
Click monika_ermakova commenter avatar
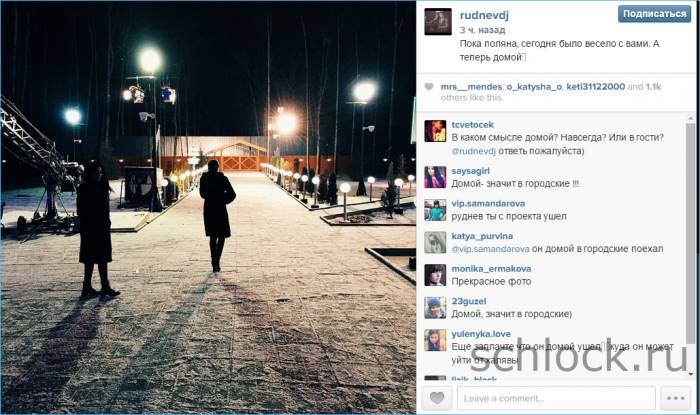[x=435, y=275]
